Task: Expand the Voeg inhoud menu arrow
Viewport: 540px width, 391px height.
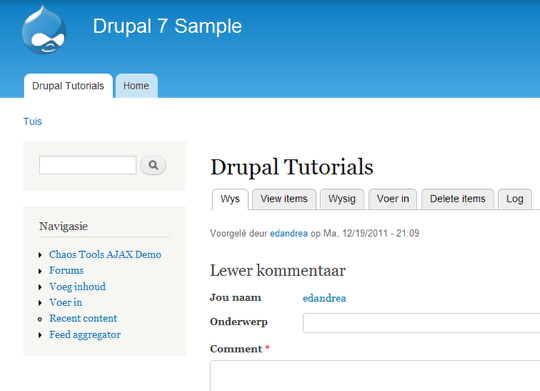Action: [40, 287]
